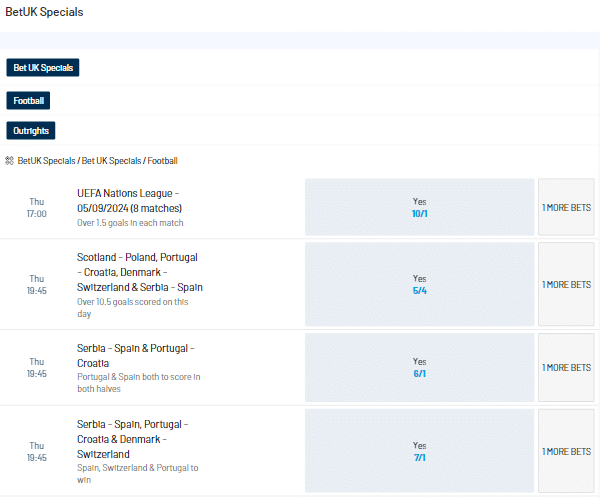Click Football in the breadcrumb trail
This screenshot has width=600, height=499.
[x=163, y=161]
